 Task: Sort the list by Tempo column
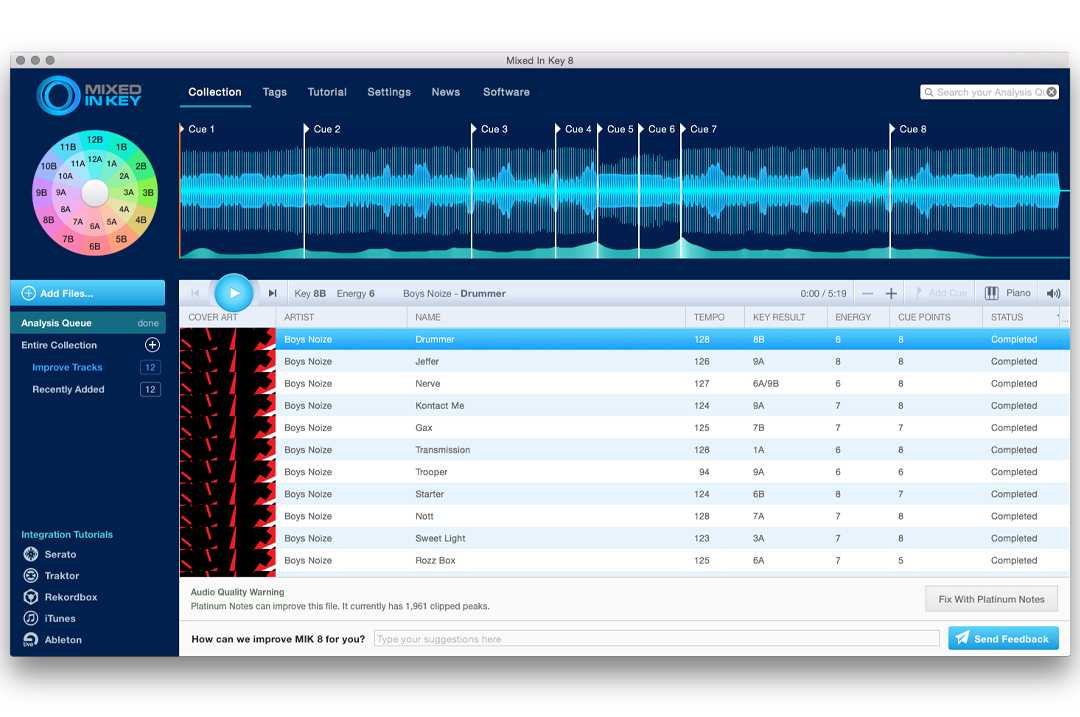tap(709, 317)
